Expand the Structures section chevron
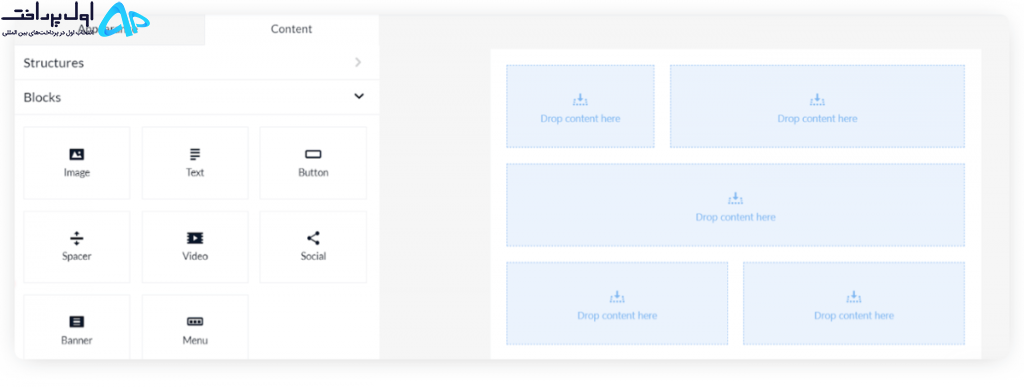The image size is (1024, 387). [358, 63]
